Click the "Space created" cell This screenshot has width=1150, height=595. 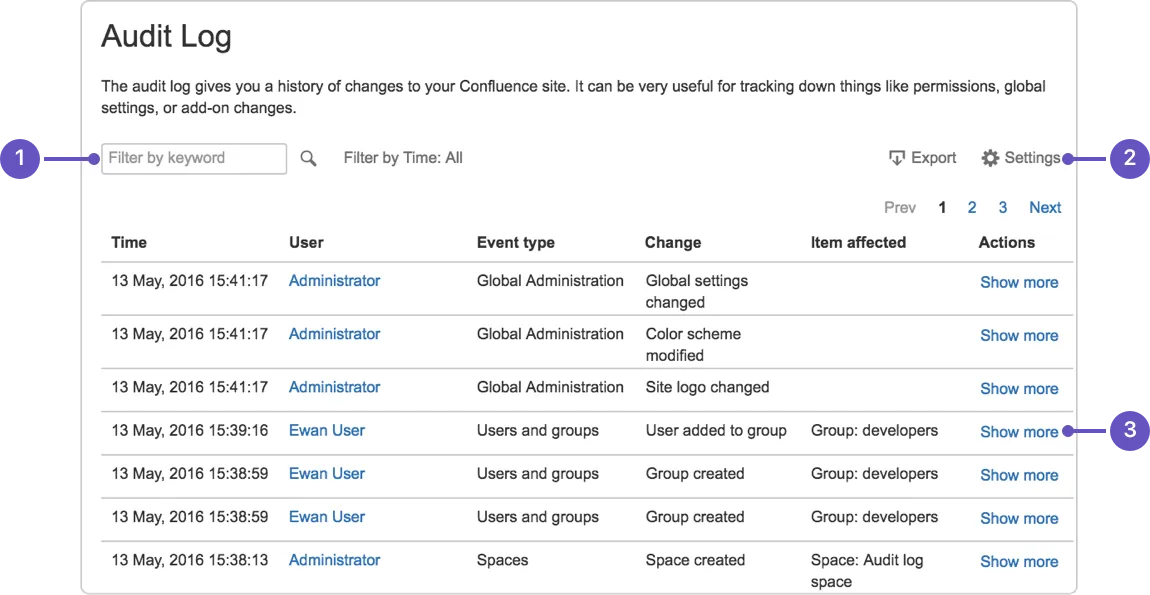point(695,560)
